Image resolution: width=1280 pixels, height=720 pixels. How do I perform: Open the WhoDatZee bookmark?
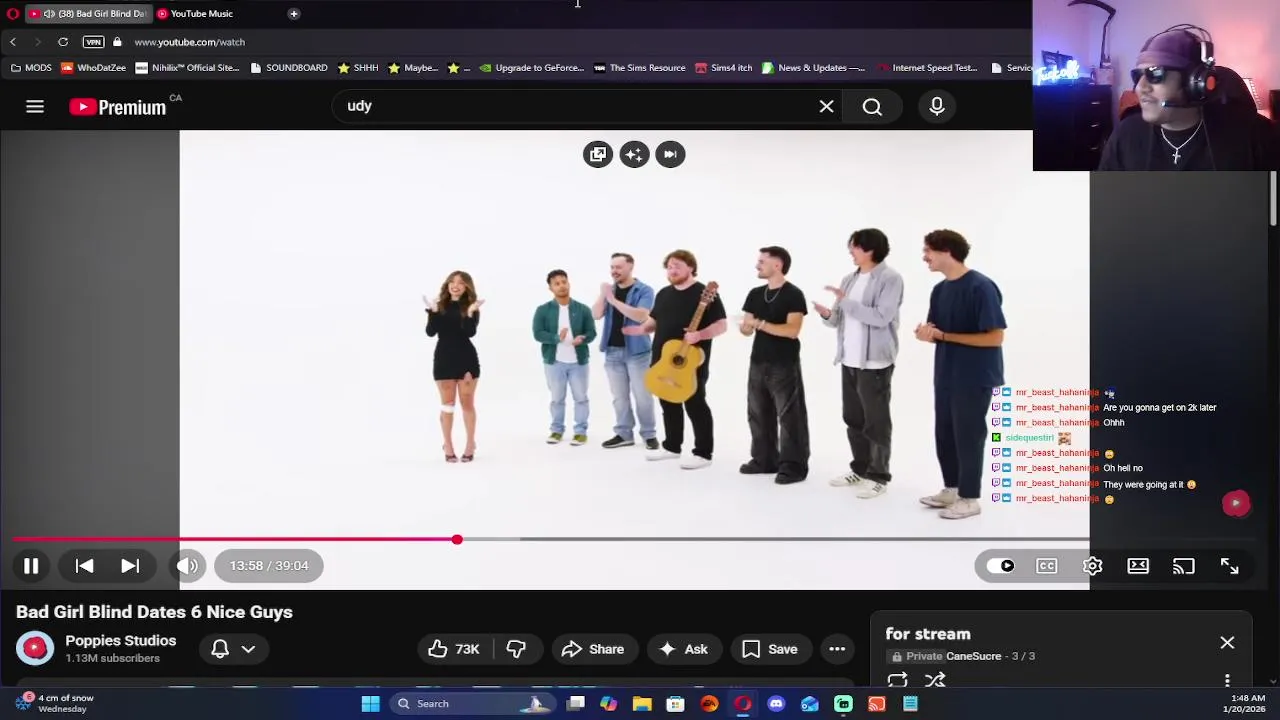coord(94,68)
